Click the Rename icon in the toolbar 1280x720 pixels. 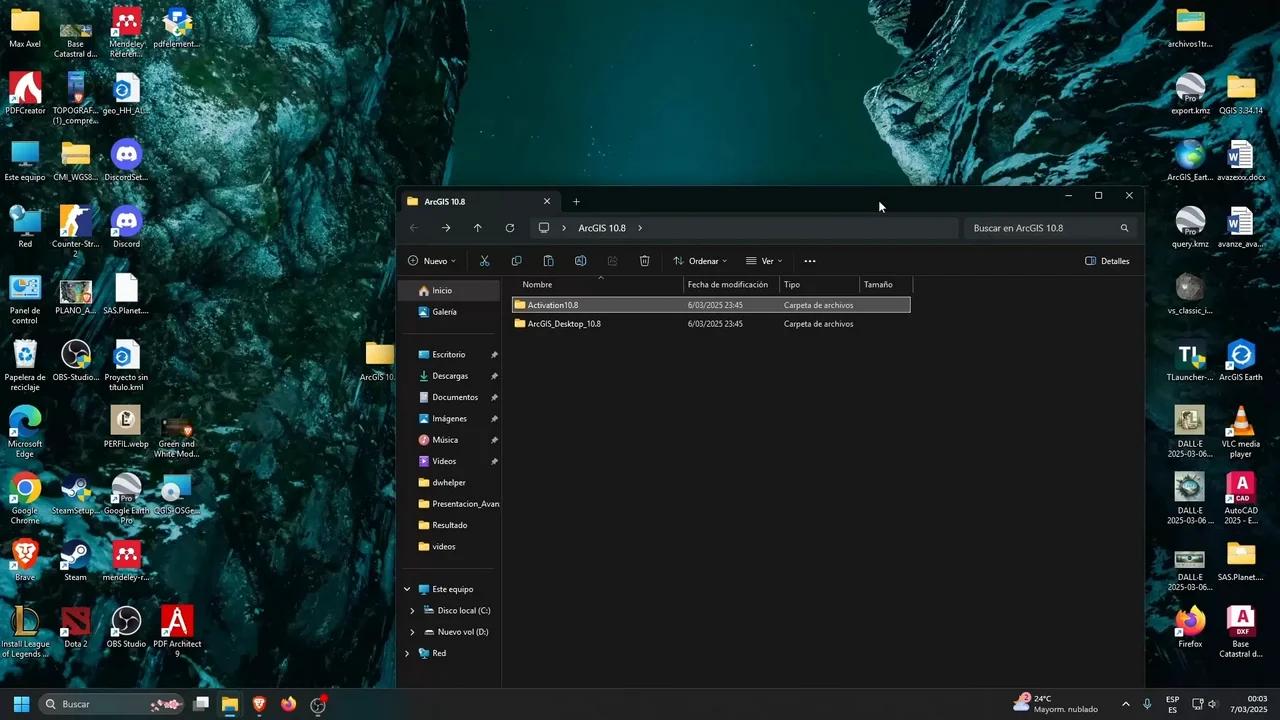tap(580, 261)
